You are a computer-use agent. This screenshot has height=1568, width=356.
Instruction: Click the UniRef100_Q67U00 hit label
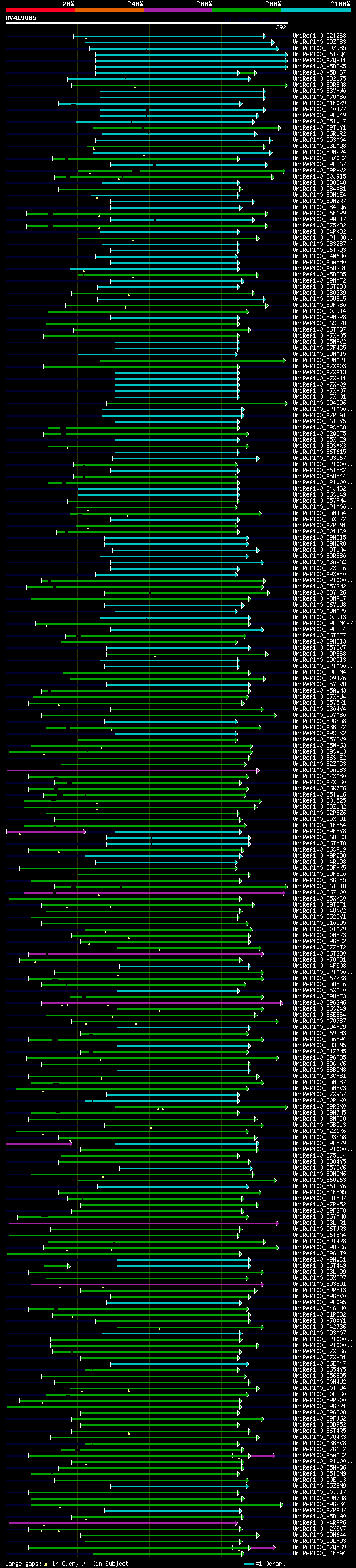pos(319,892)
